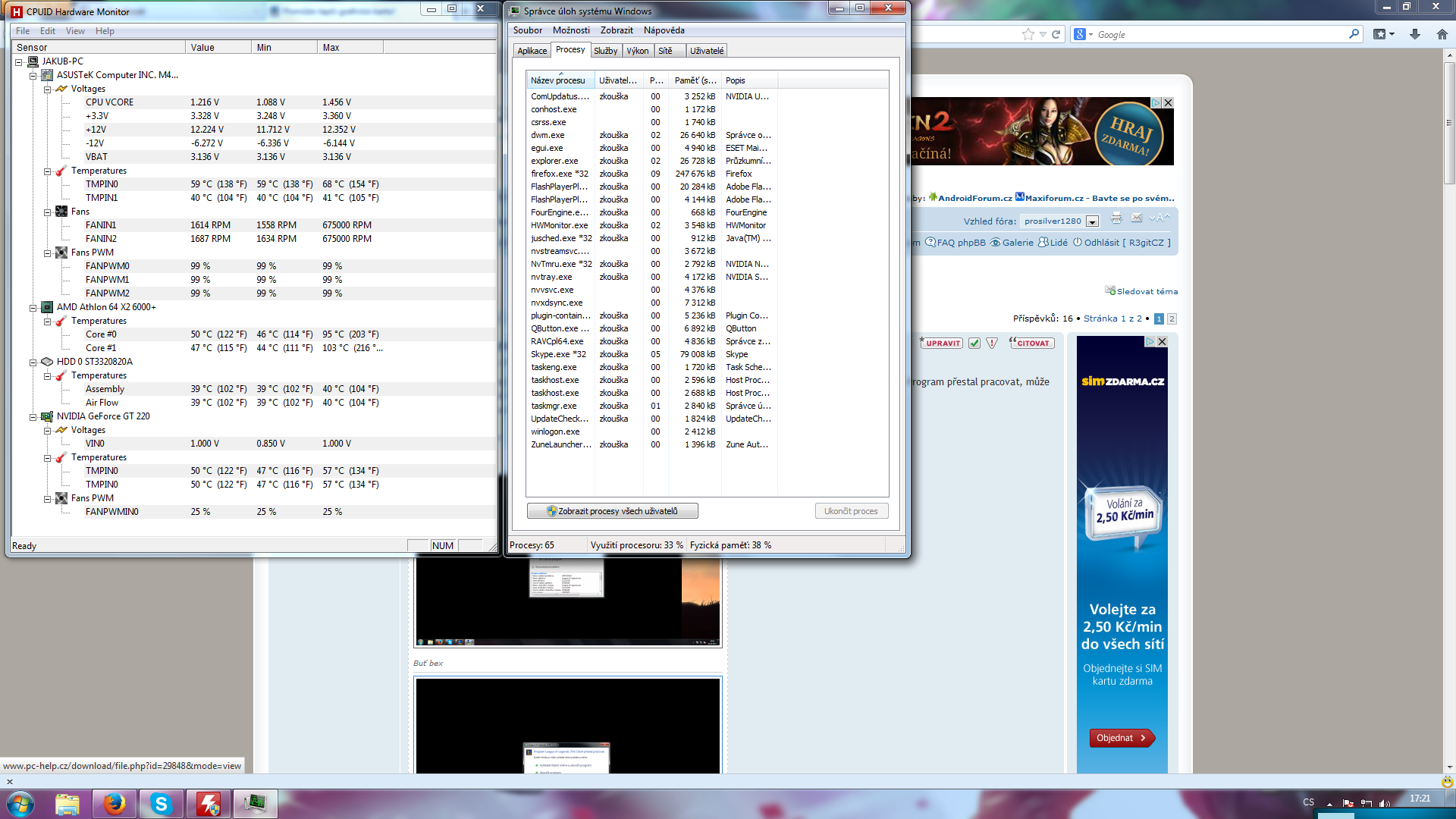The height and width of the screenshot is (819, 1456).
Task: Select firefox.exe *32 process row
Action: pyautogui.click(x=651, y=174)
